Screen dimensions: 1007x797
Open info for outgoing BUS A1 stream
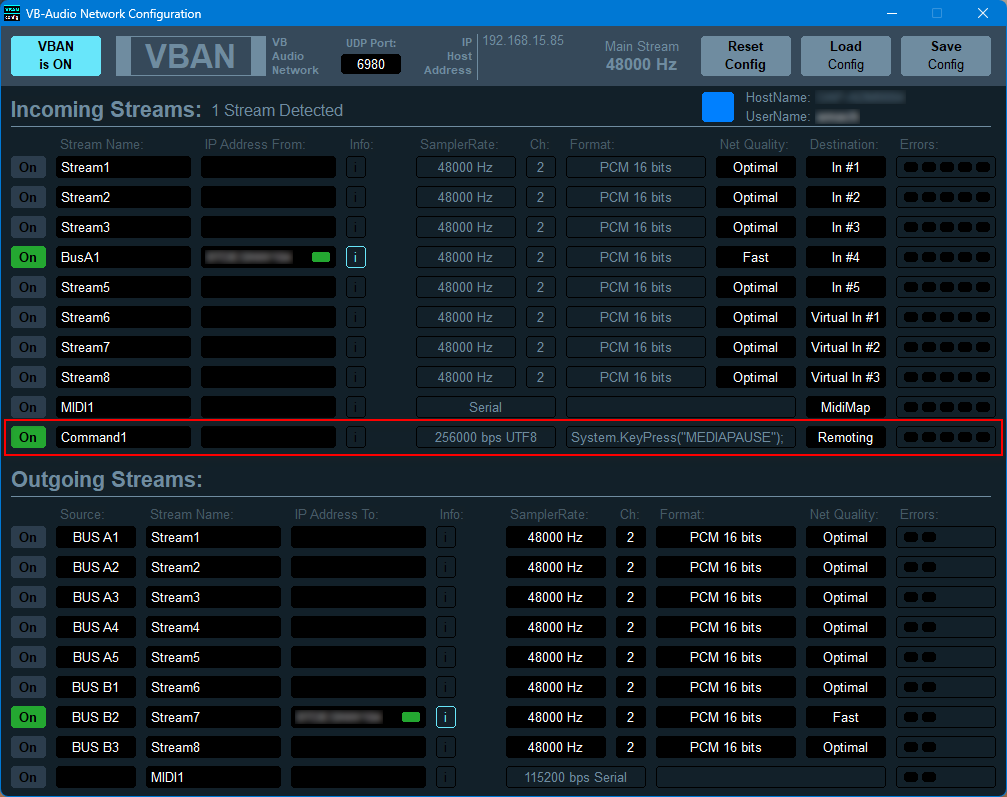pos(446,538)
